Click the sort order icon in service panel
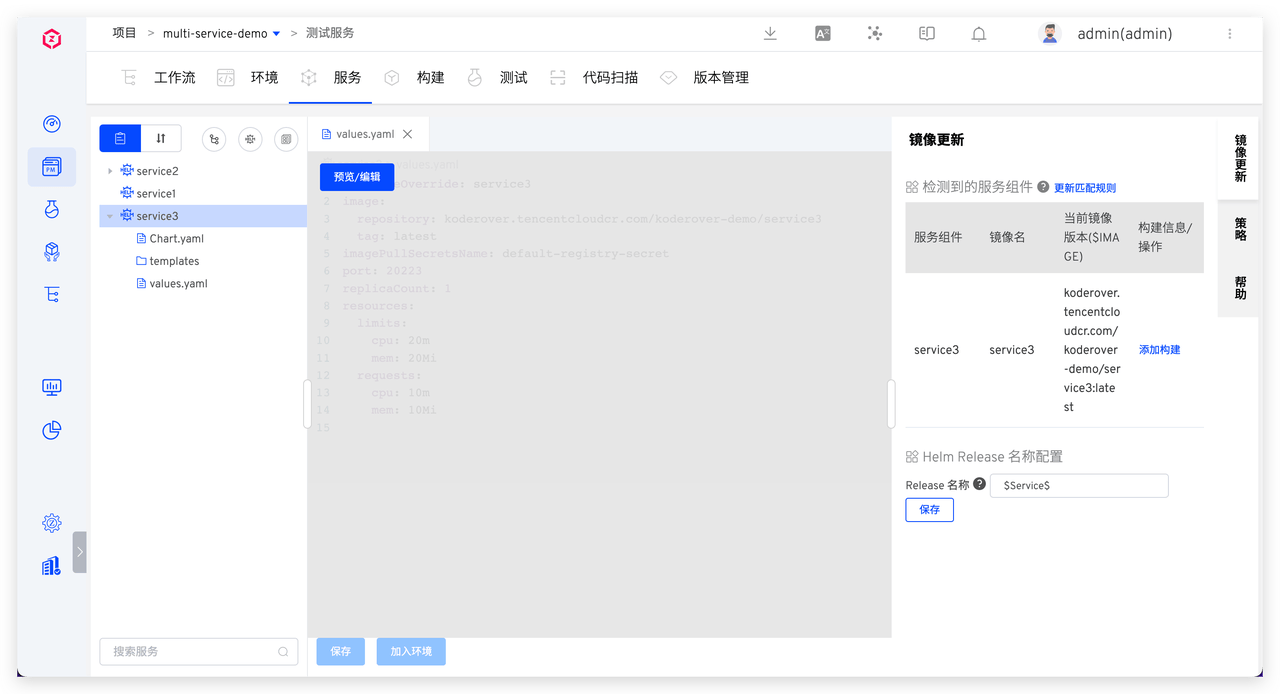This screenshot has height=694, width=1280. tap(161, 138)
